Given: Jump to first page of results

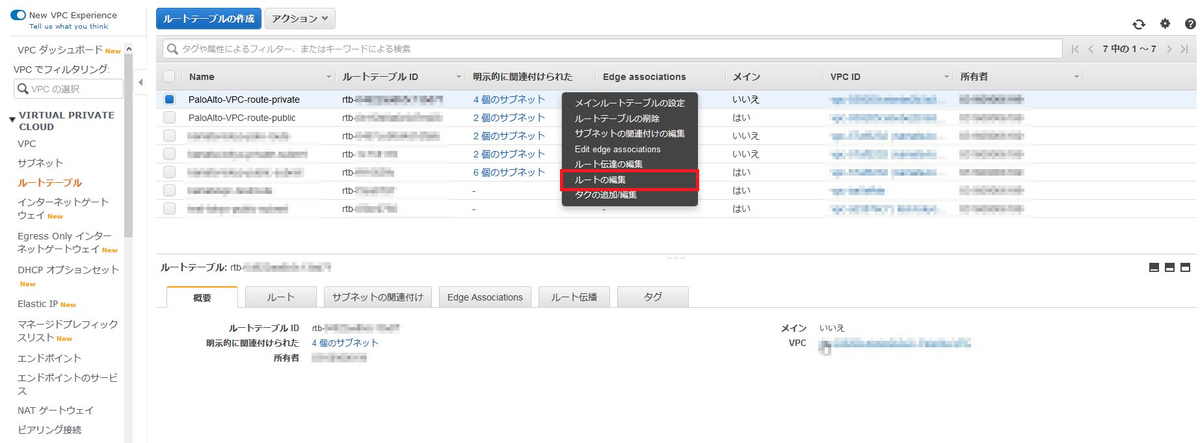Looking at the screenshot, I should click(1076, 48).
